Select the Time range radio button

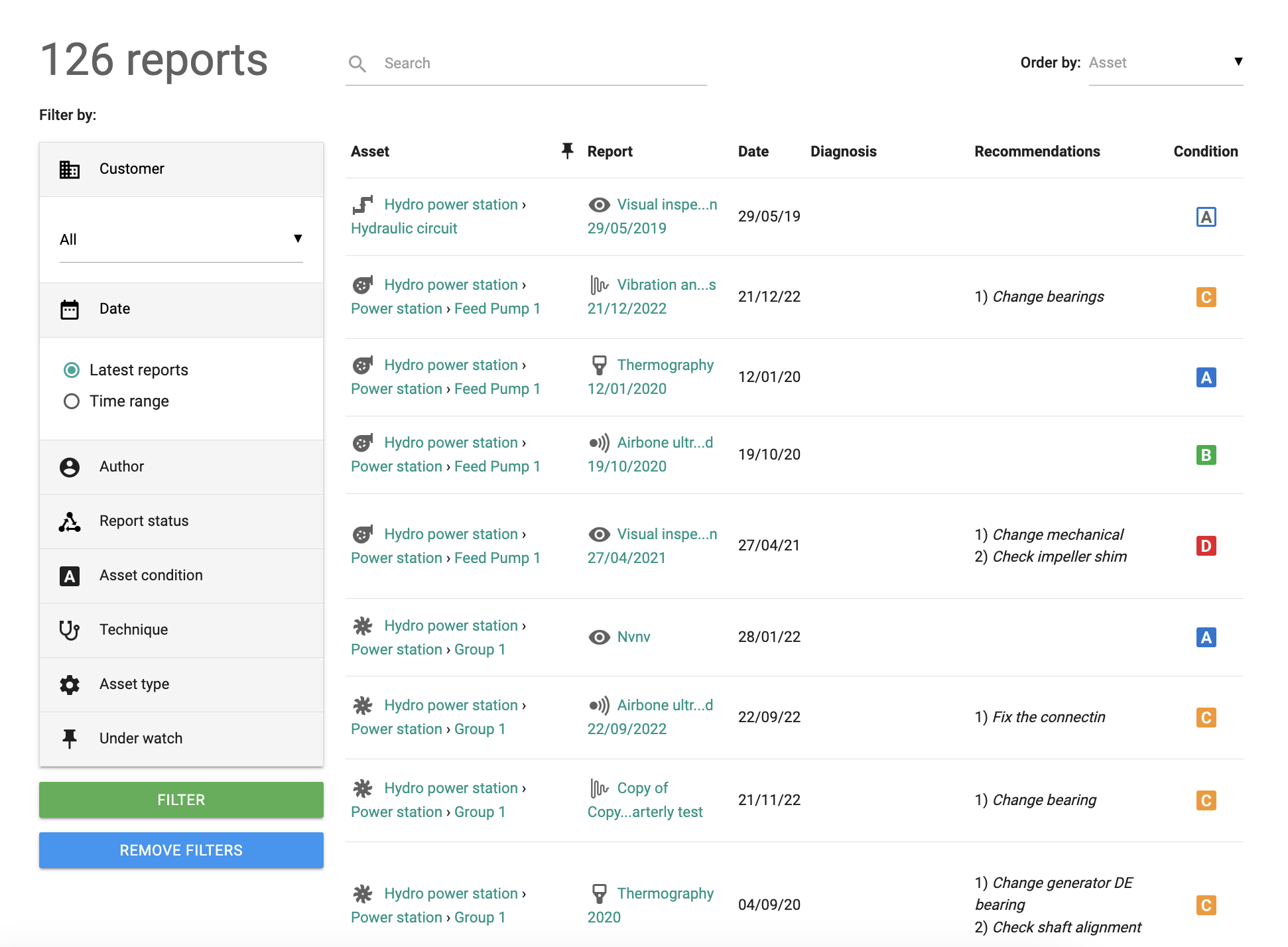[x=70, y=401]
